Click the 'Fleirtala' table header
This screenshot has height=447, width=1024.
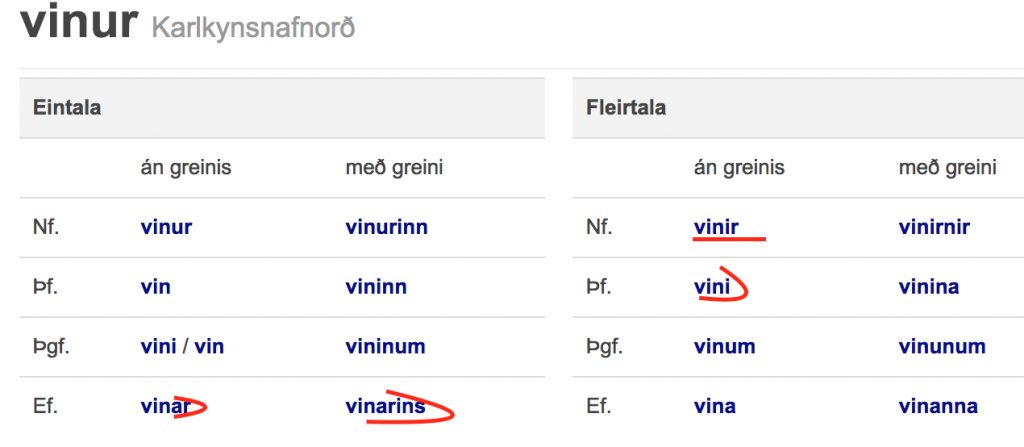pos(625,107)
